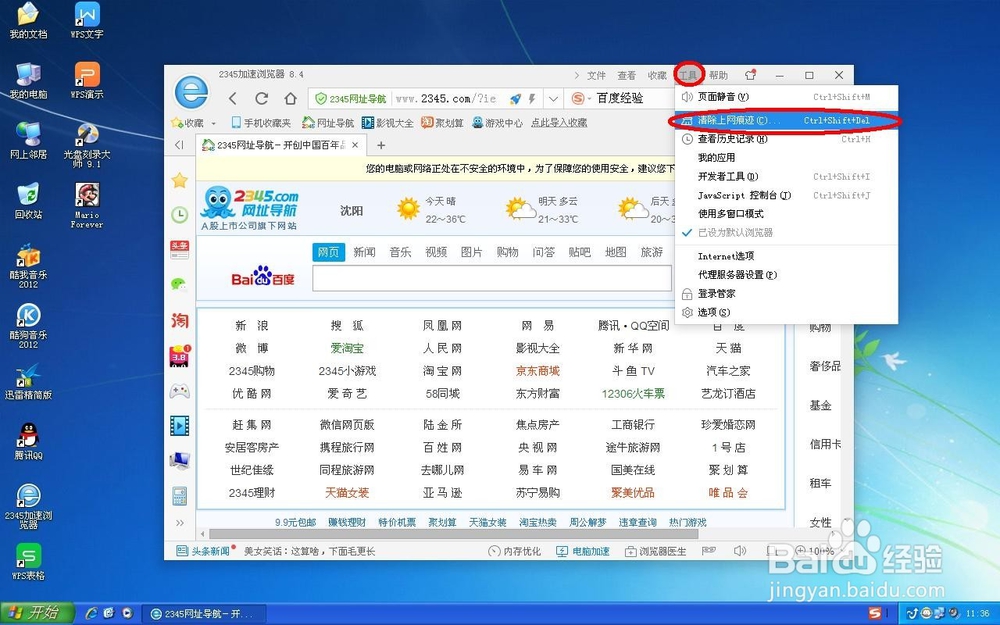1000x625 pixels.
Task: Click the browser back arrow
Action: pyautogui.click(x=233, y=98)
